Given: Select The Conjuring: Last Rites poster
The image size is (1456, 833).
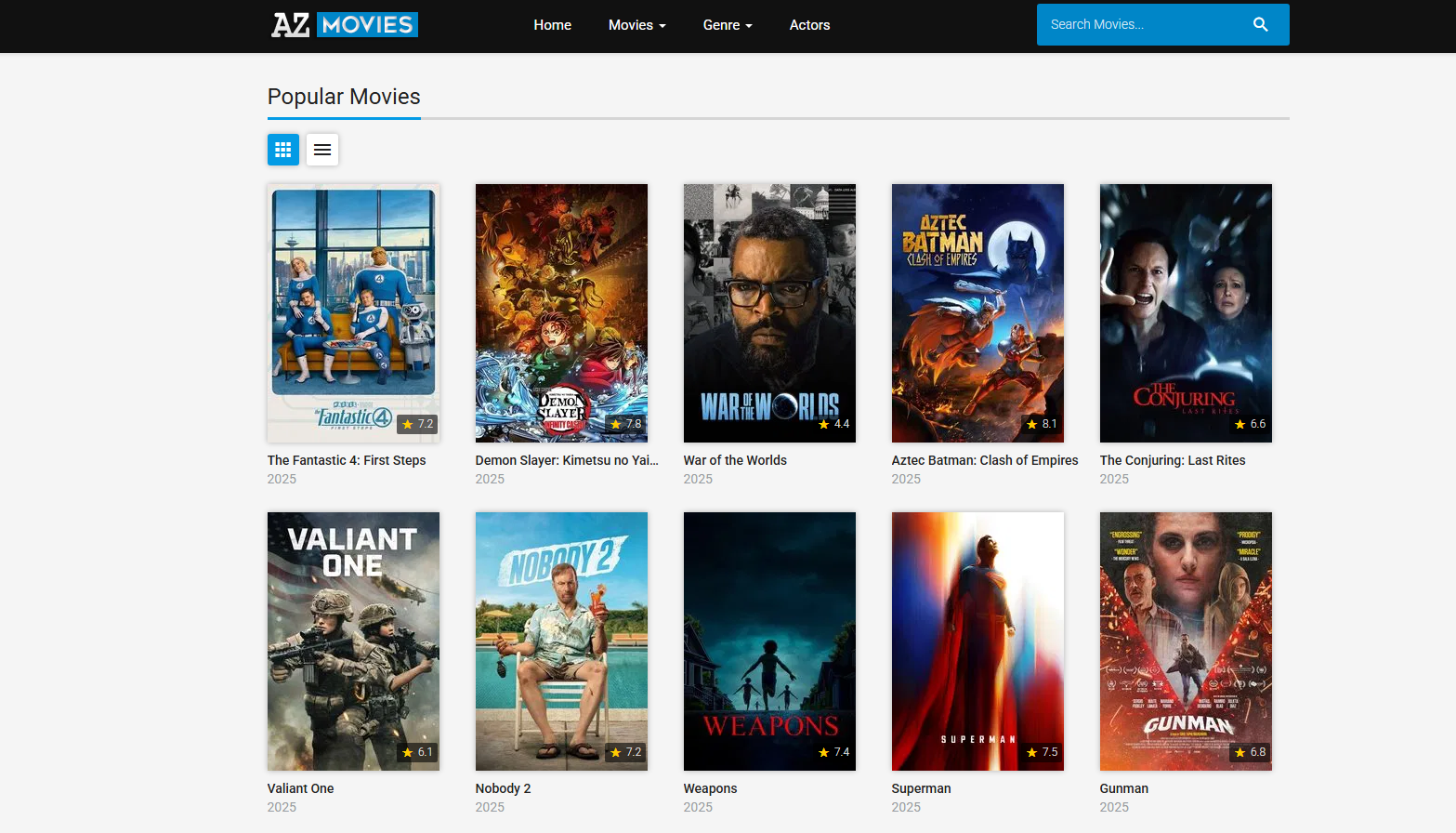Looking at the screenshot, I should pos(1186,312).
